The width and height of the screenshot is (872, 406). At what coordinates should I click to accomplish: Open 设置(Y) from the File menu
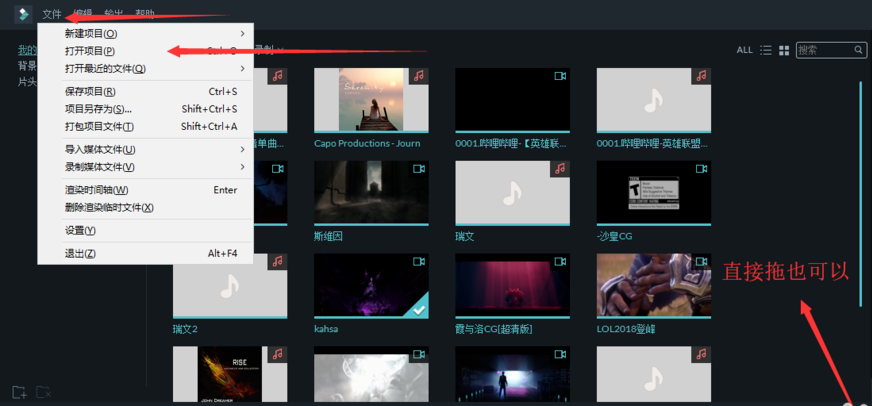tap(146, 230)
